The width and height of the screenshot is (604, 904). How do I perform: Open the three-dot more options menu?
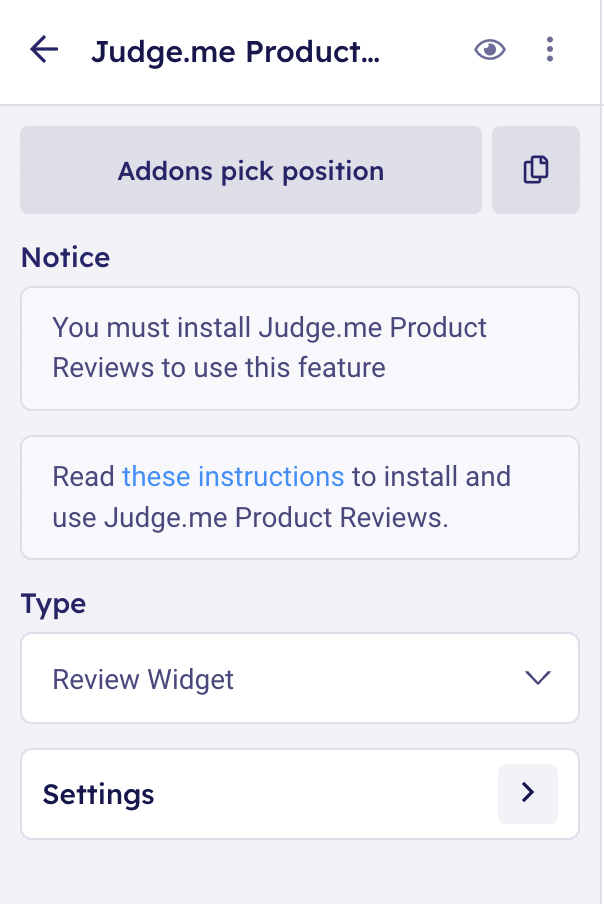coord(550,50)
